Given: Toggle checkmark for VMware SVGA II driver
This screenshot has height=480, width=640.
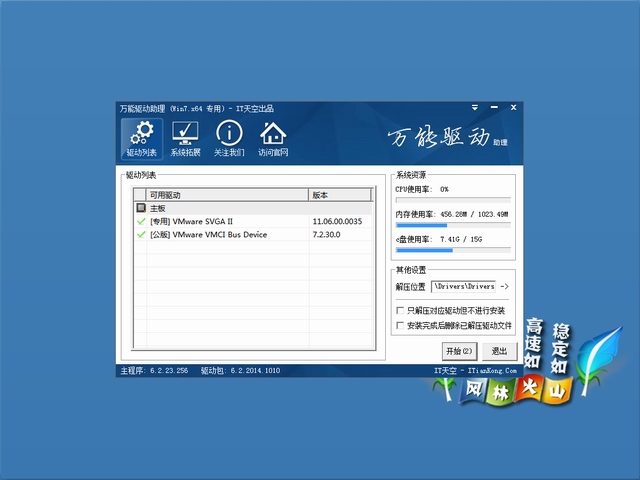Looking at the screenshot, I should pos(141,221).
